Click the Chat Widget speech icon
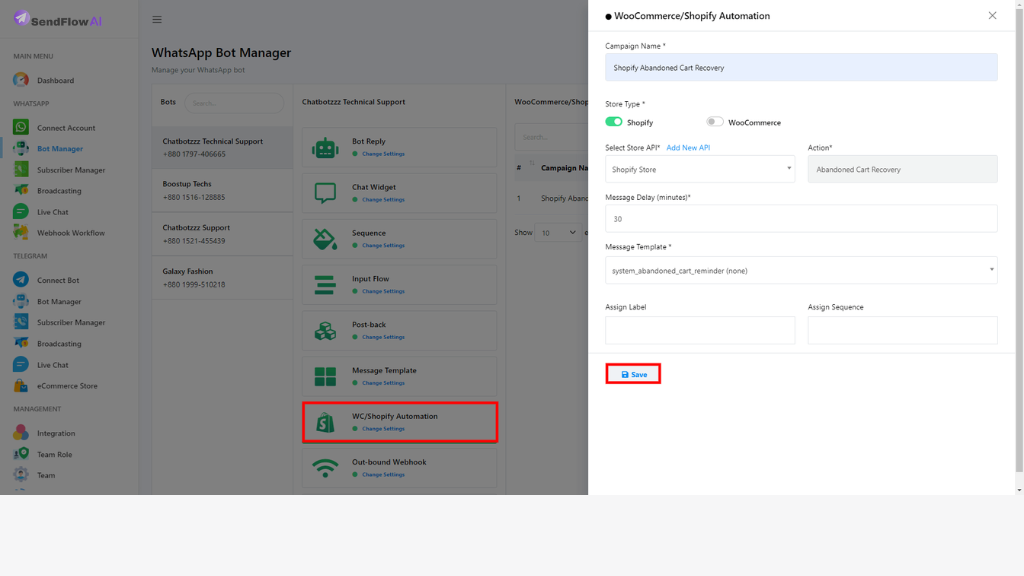Viewport: 1024px width, 576px height. [x=325, y=193]
